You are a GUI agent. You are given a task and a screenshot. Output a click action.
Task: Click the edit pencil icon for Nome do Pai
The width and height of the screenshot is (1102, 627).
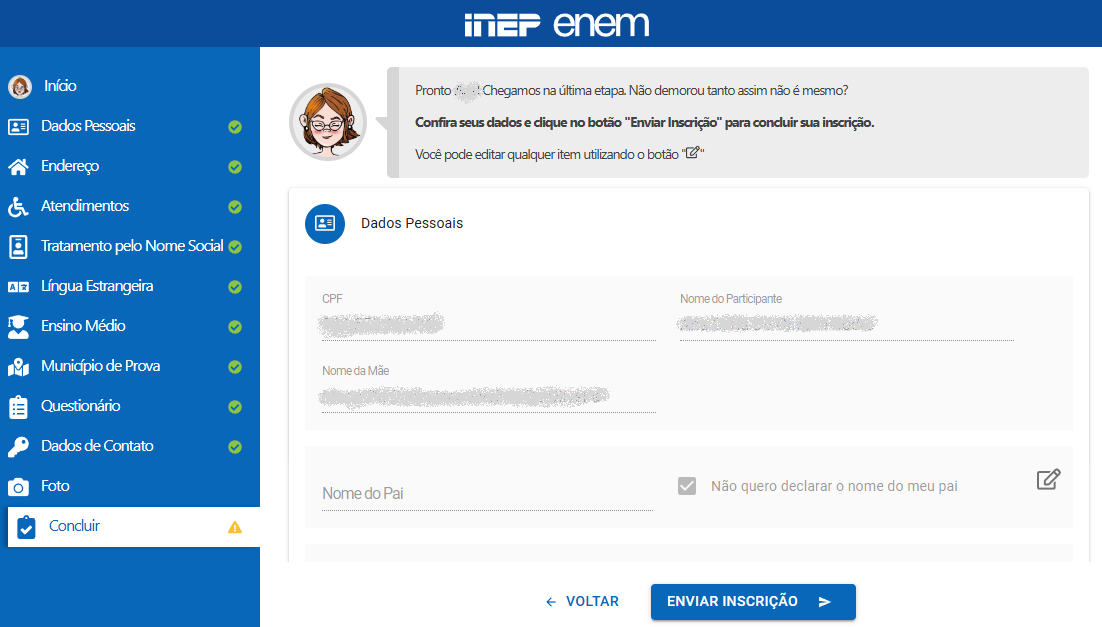click(1048, 479)
